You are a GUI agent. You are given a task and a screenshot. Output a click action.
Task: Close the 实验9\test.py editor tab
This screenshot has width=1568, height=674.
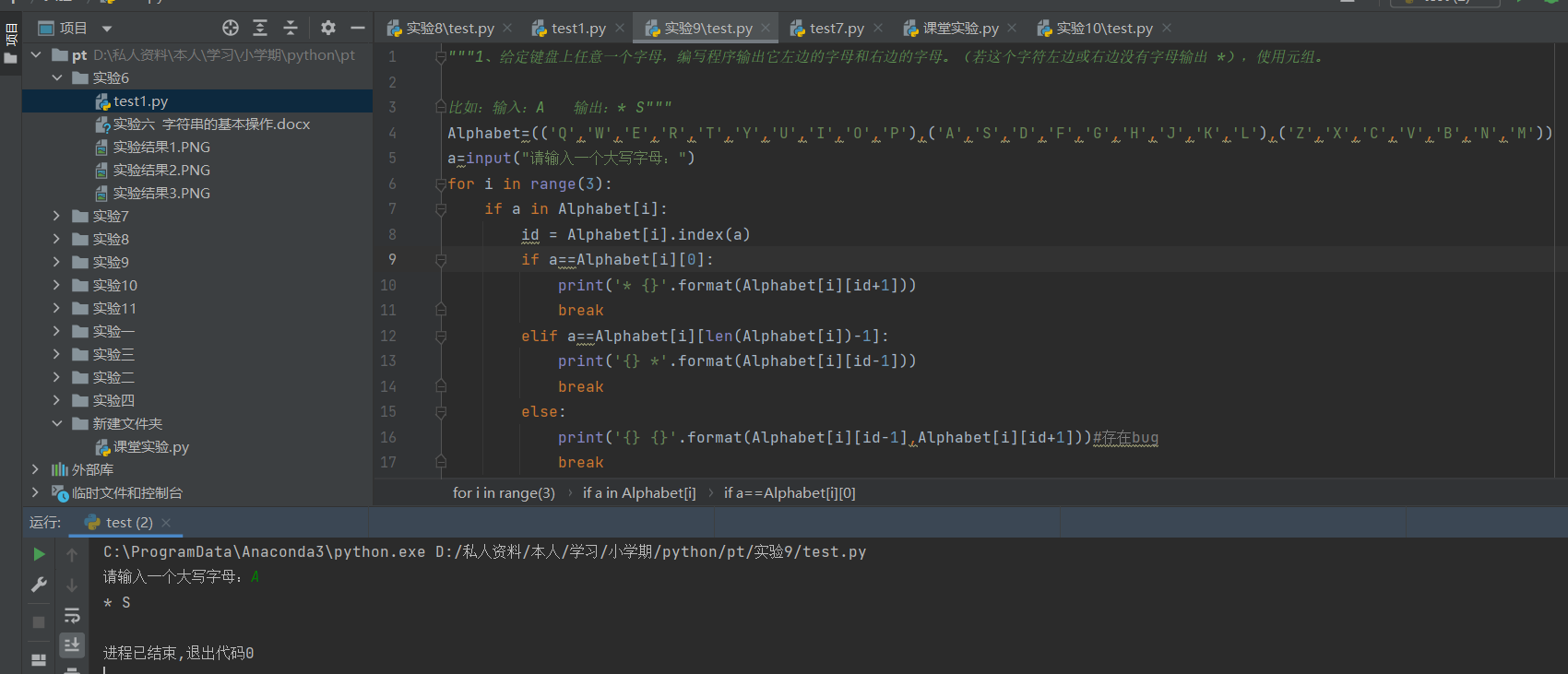[766, 28]
